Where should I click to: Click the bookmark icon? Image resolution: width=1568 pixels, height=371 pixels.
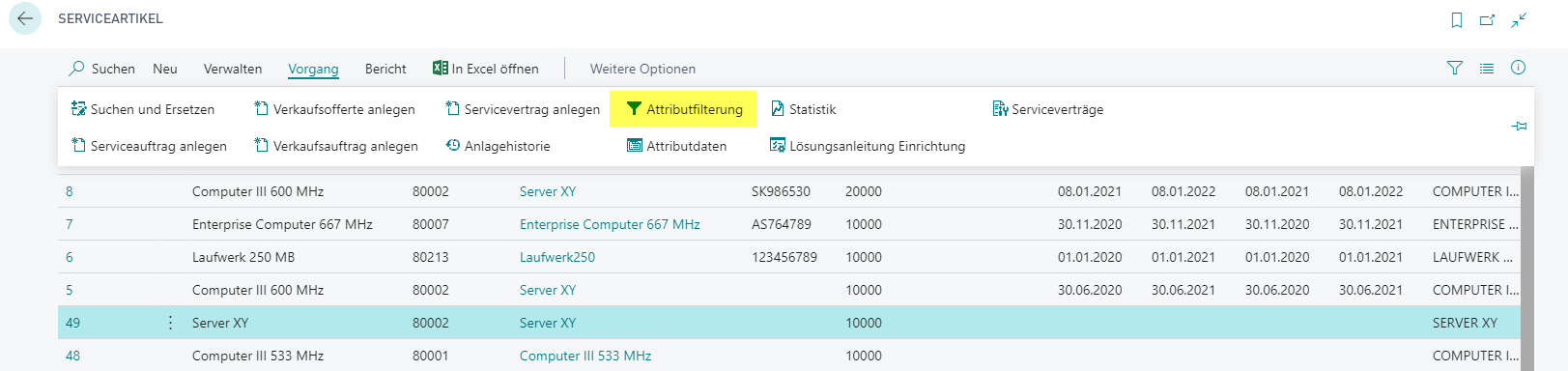[x=1457, y=19]
